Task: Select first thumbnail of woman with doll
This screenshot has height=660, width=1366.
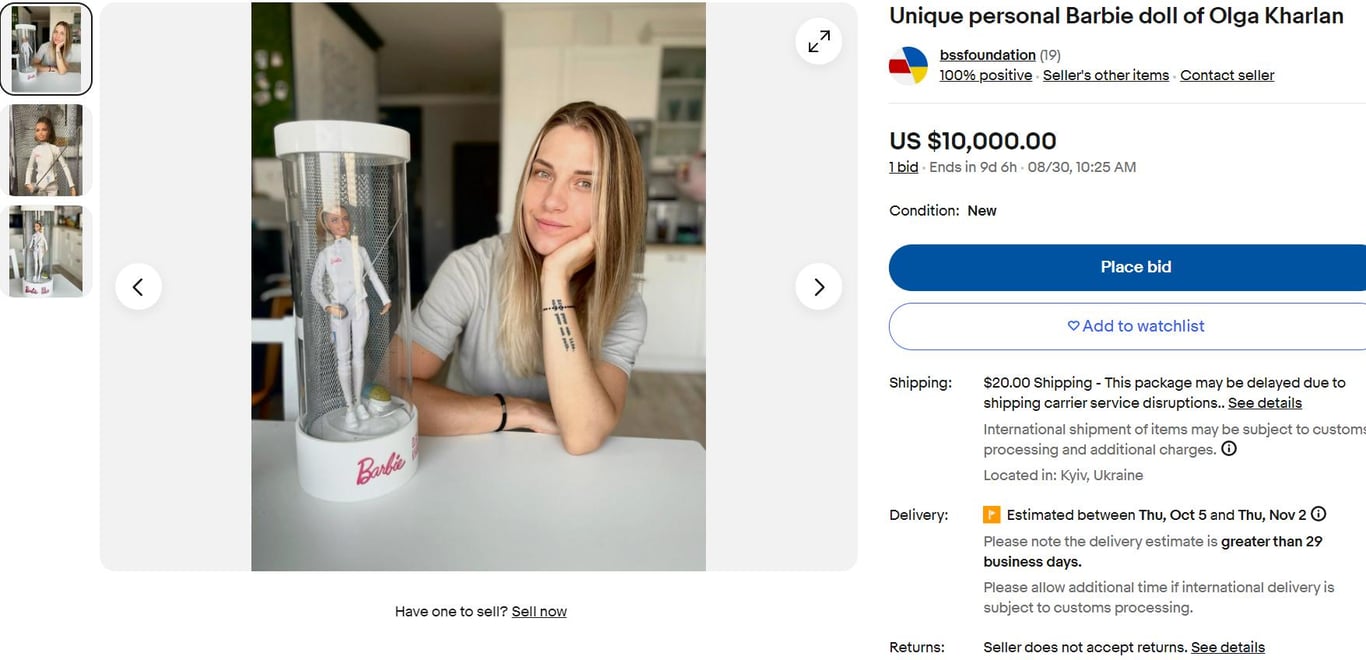Action: (46, 49)
